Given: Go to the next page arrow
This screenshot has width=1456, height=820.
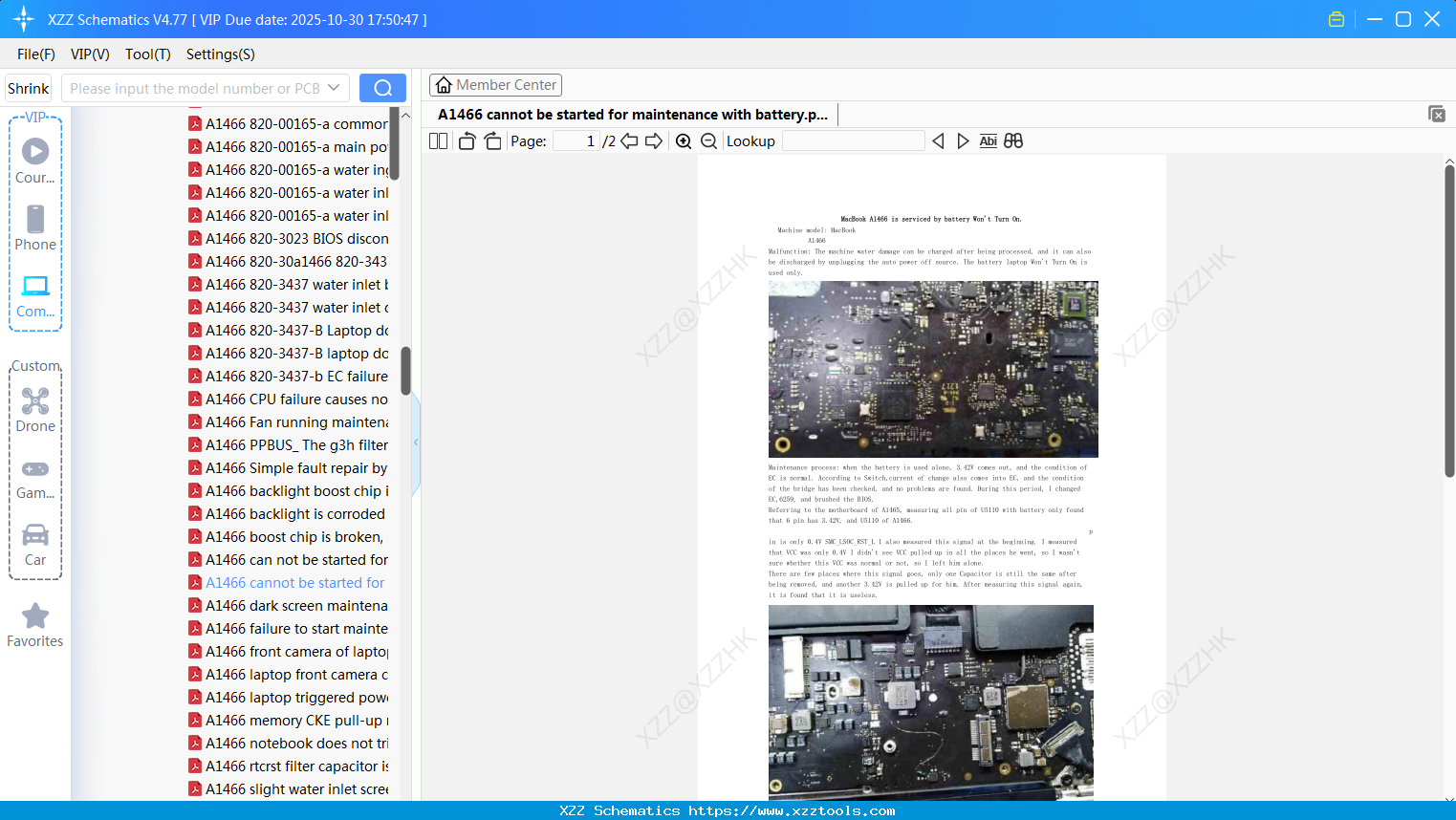Looking at the screenshot, I should (x=654, y=141).
